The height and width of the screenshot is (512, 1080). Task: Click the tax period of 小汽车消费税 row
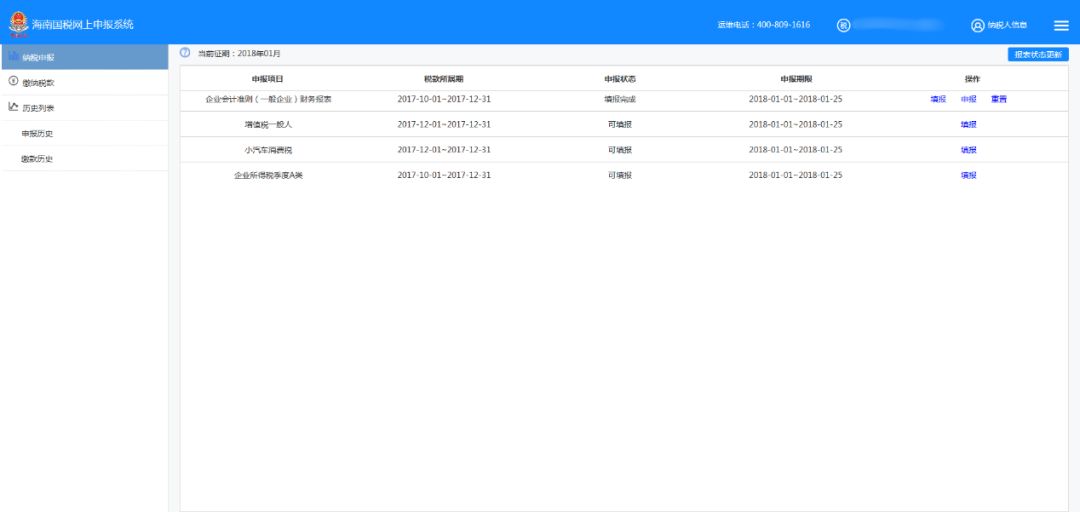tap(444, 150)
